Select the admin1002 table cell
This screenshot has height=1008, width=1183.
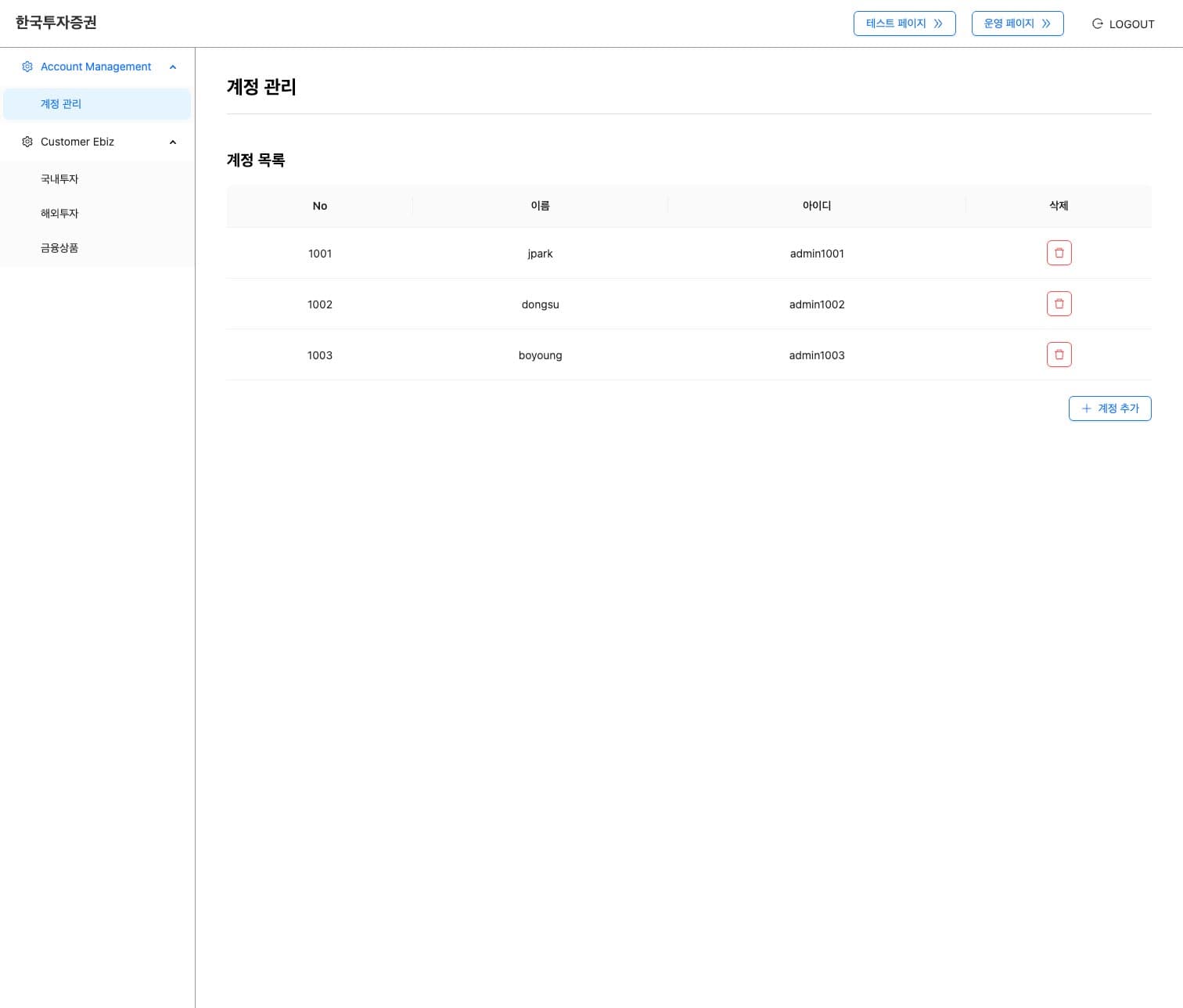tap(816, 304)
